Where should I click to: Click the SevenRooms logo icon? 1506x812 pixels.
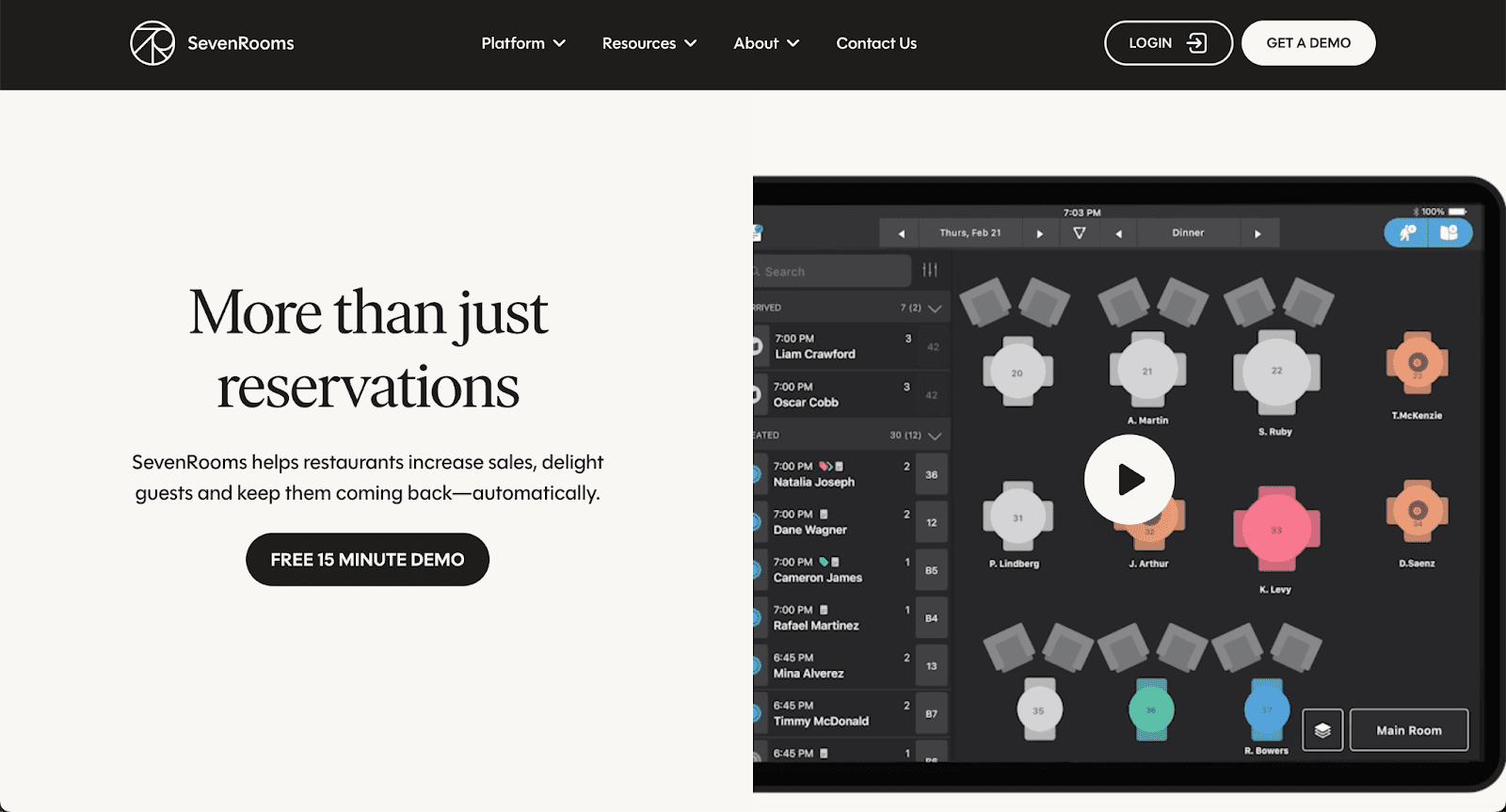[x=152, y=43]
